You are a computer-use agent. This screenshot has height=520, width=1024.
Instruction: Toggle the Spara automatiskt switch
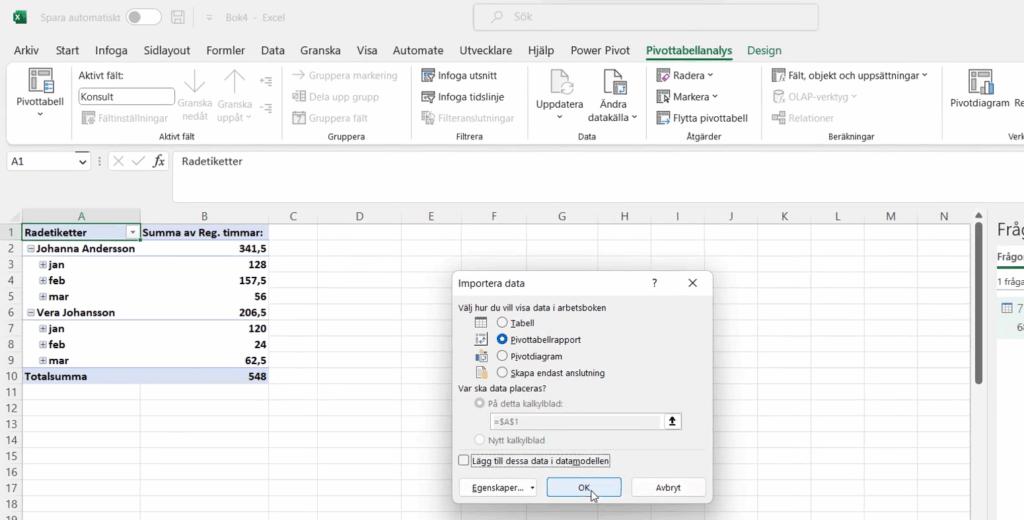tap(144, 17)
